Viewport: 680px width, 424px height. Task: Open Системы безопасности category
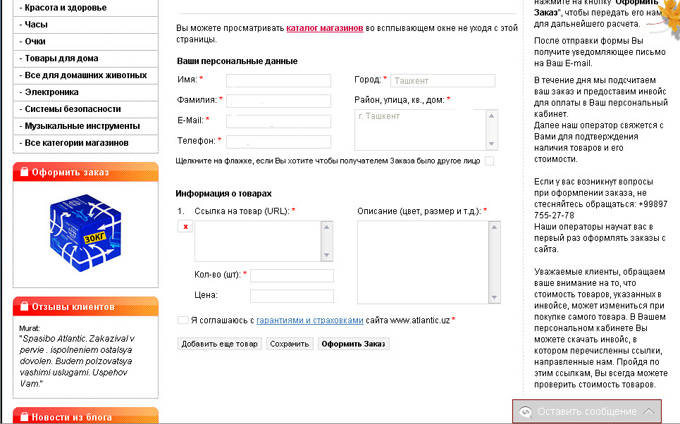(85, 109)
